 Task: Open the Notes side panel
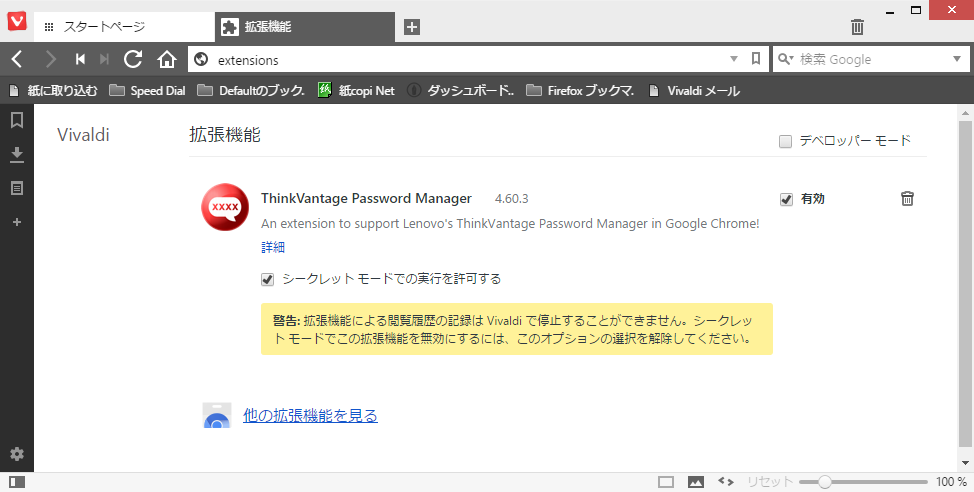17,188
